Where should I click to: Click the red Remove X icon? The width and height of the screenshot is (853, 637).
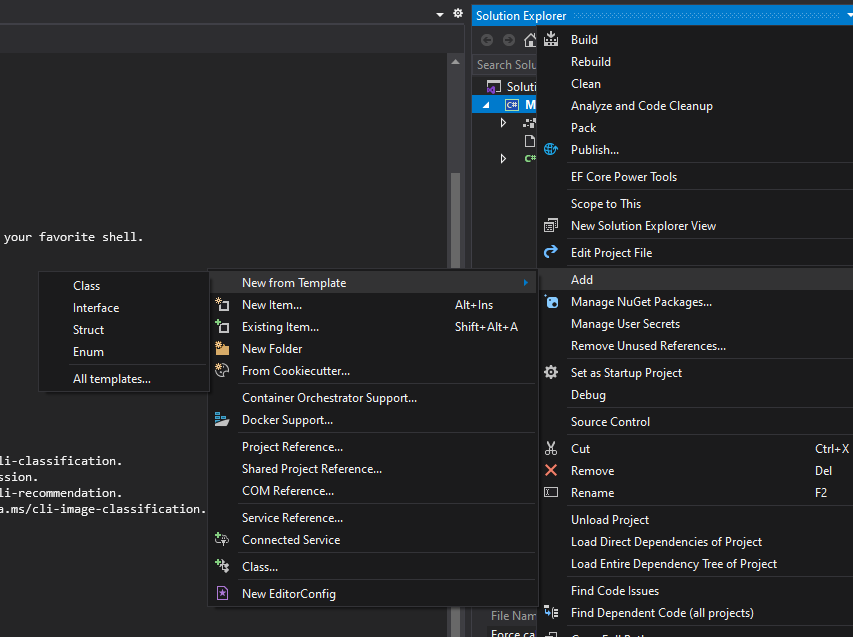tap(550, 470)
